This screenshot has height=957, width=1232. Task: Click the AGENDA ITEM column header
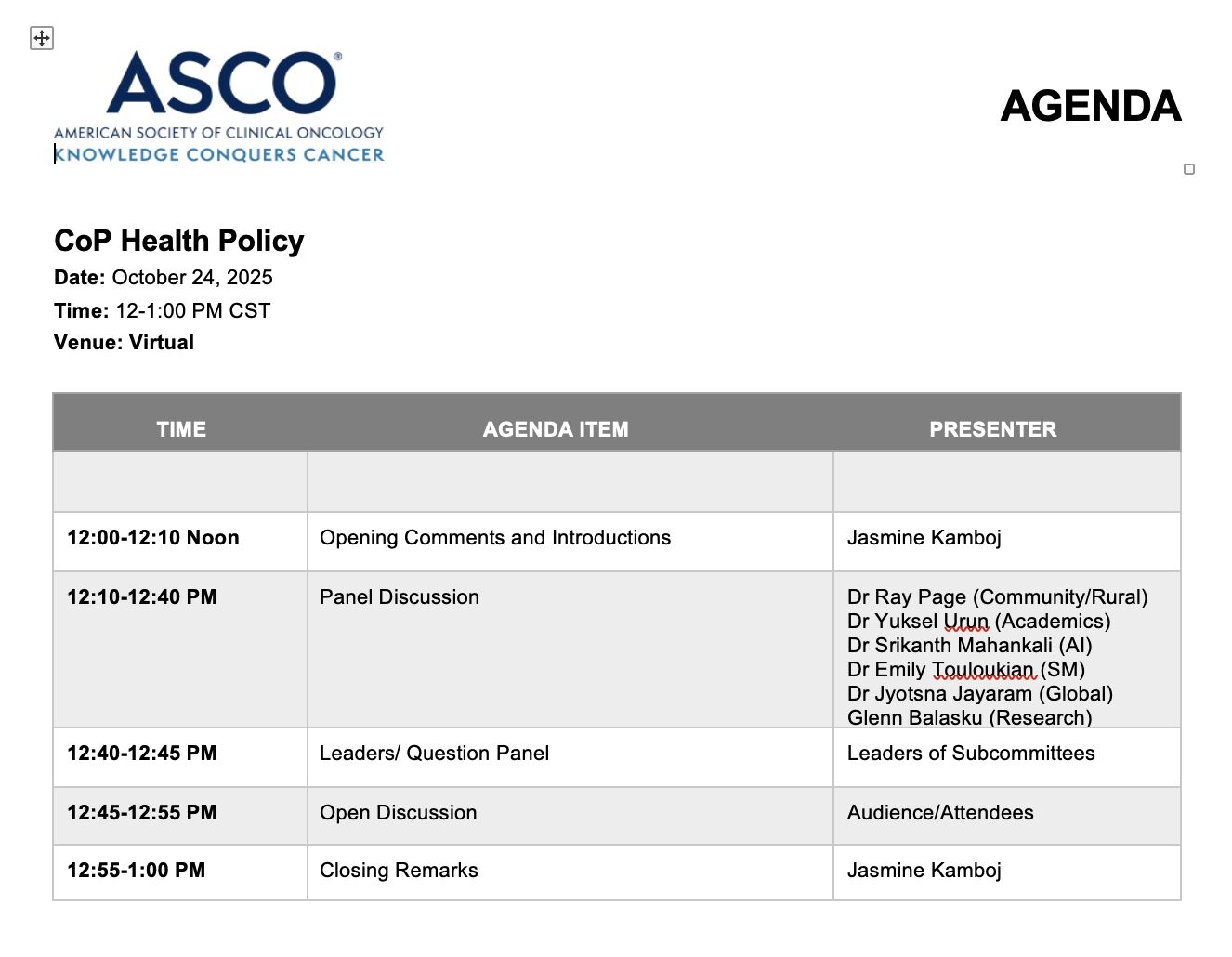point(556,429)
